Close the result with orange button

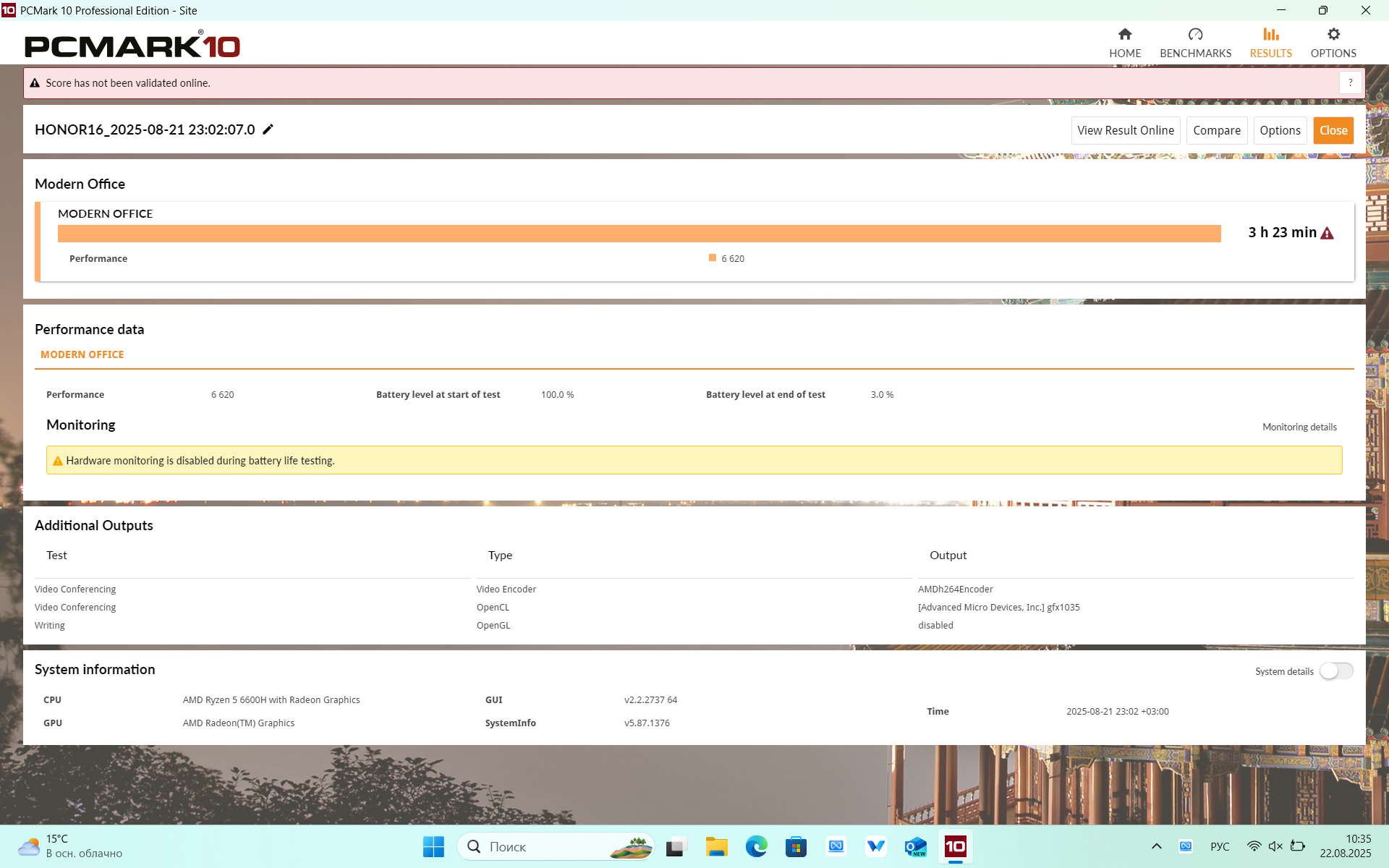click(1333, 130)
